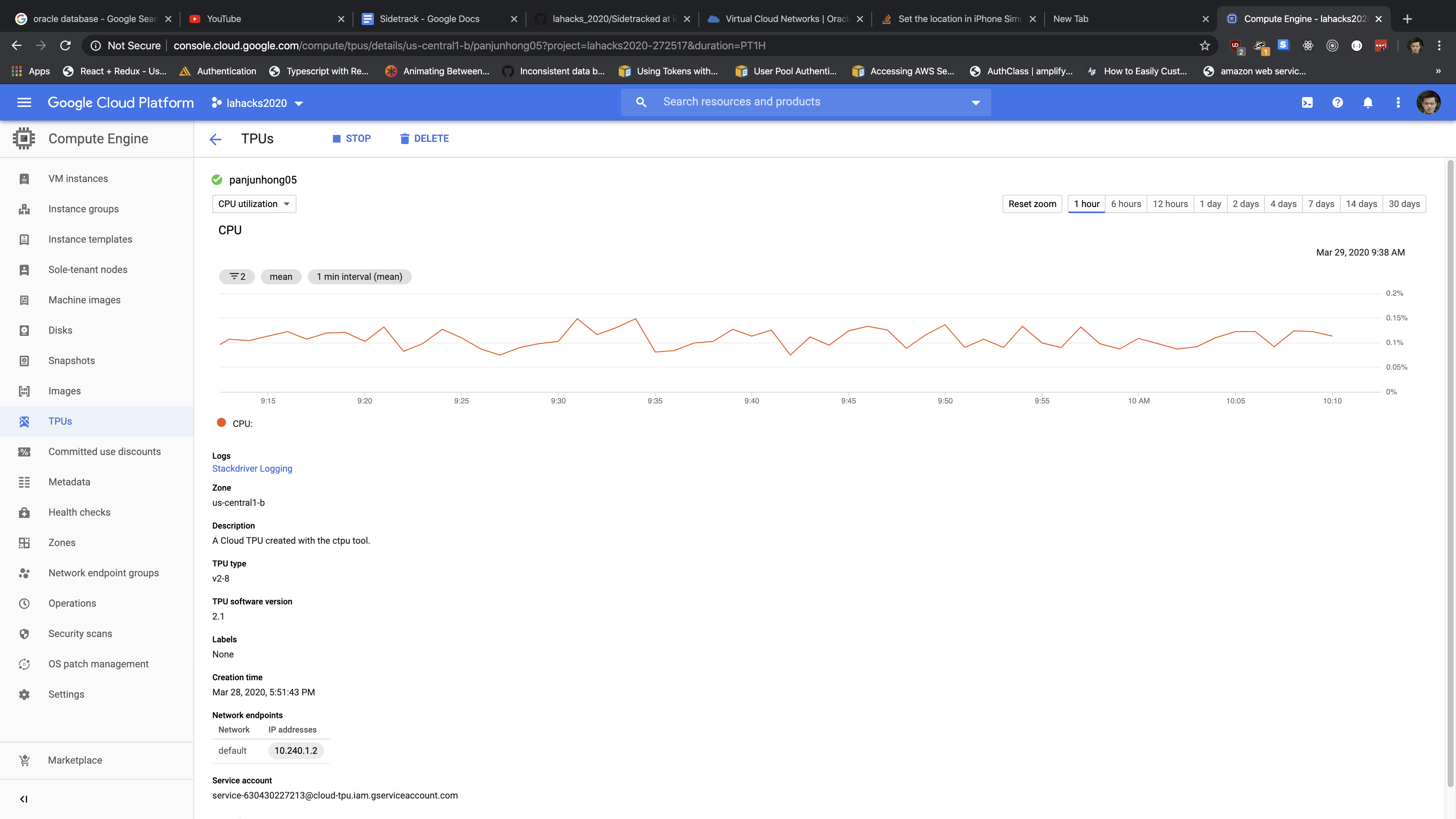
Task: Select the 6 hours time range
Action: coord(1125,204)
